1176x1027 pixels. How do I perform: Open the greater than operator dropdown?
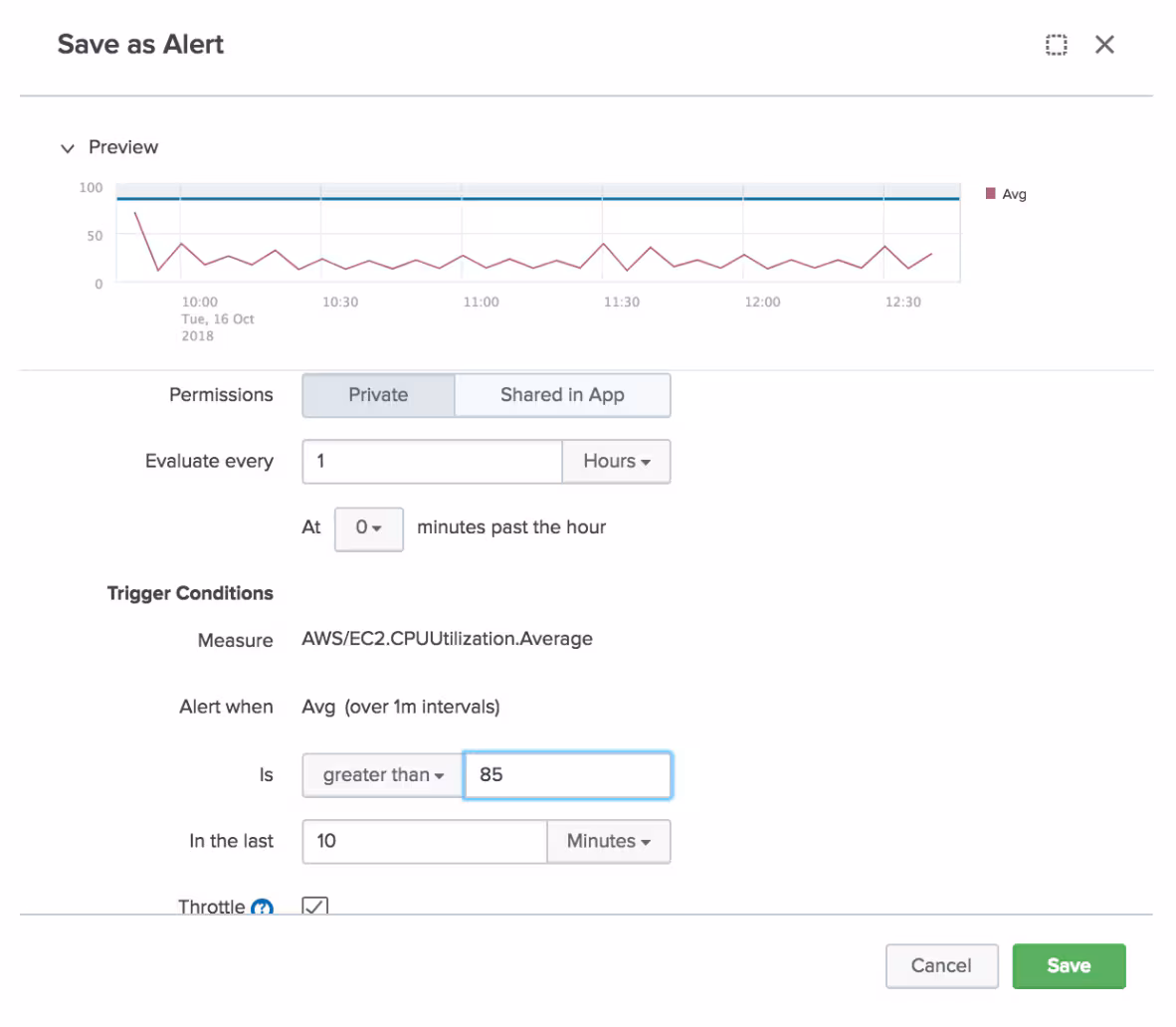(383, 775)
